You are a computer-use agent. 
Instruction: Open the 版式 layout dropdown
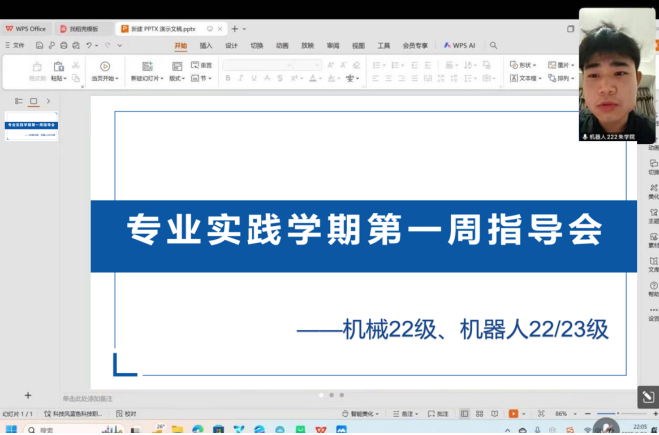click(x=176, y=78)
